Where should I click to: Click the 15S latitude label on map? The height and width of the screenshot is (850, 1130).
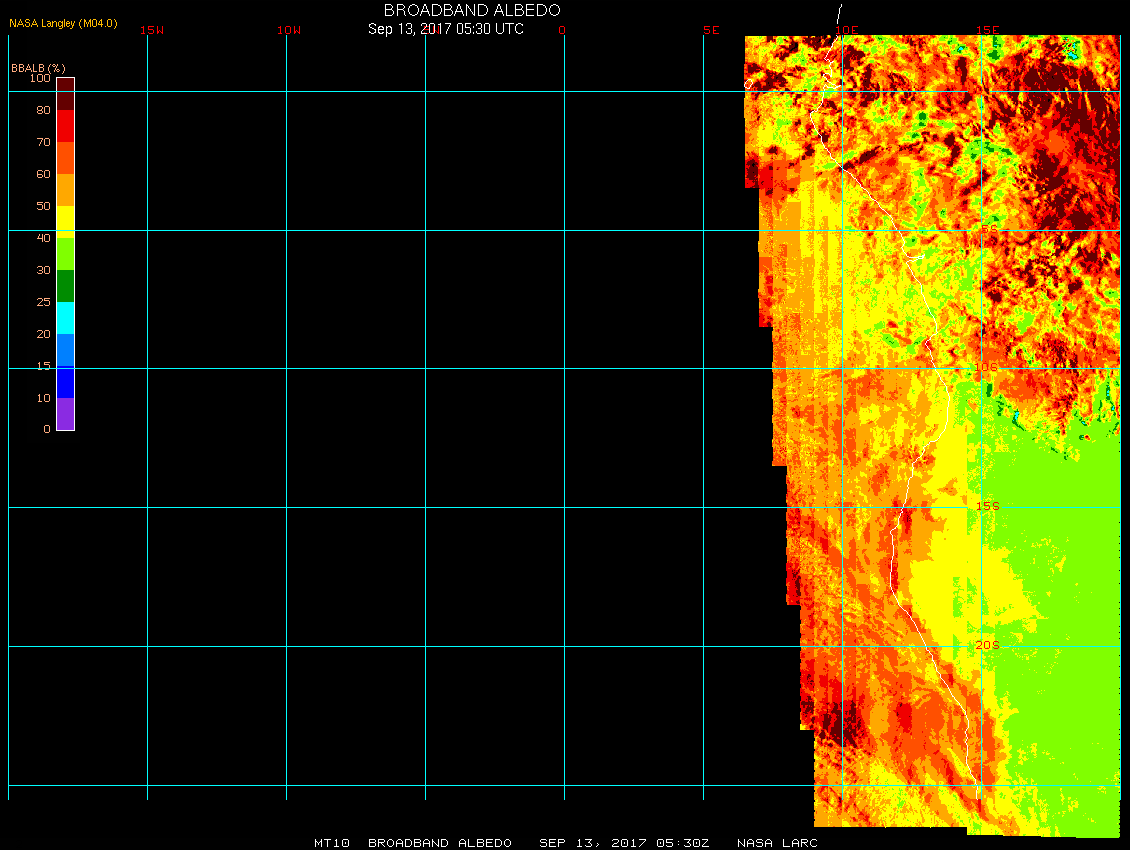[987, 506]
